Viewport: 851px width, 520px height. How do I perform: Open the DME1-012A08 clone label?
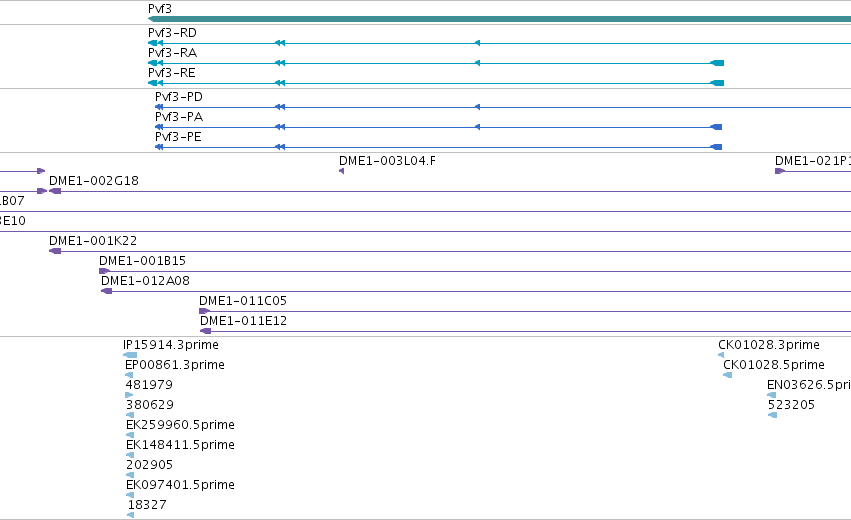[x=145, y=281]
